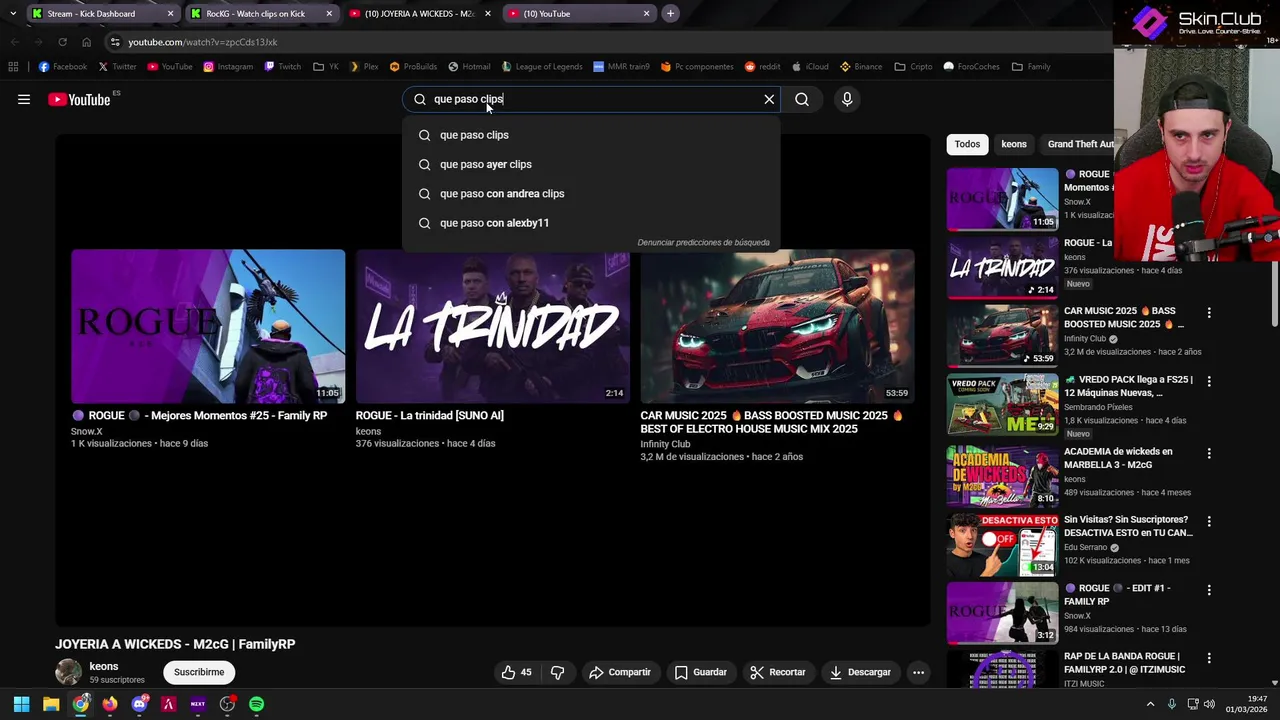1280x720 pixels.
Task: Clear the search box with the X
Action: [769, 99]
